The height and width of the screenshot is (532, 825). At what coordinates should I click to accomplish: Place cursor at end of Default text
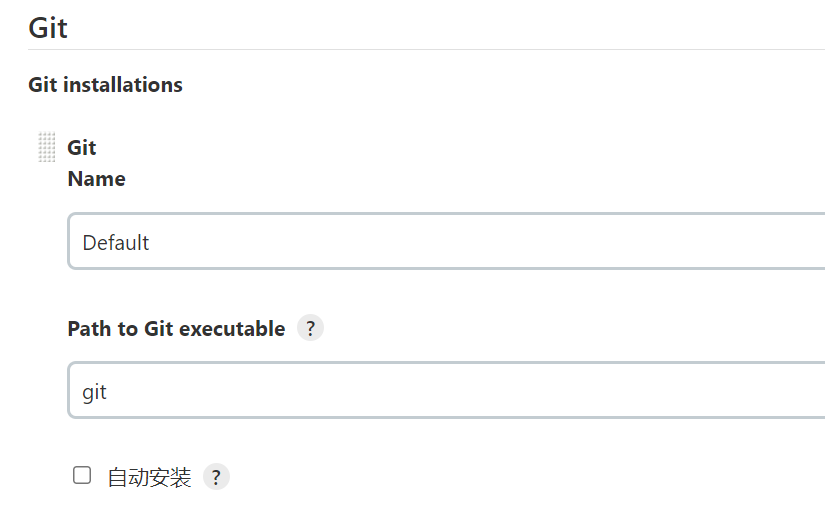pos(150,243)
